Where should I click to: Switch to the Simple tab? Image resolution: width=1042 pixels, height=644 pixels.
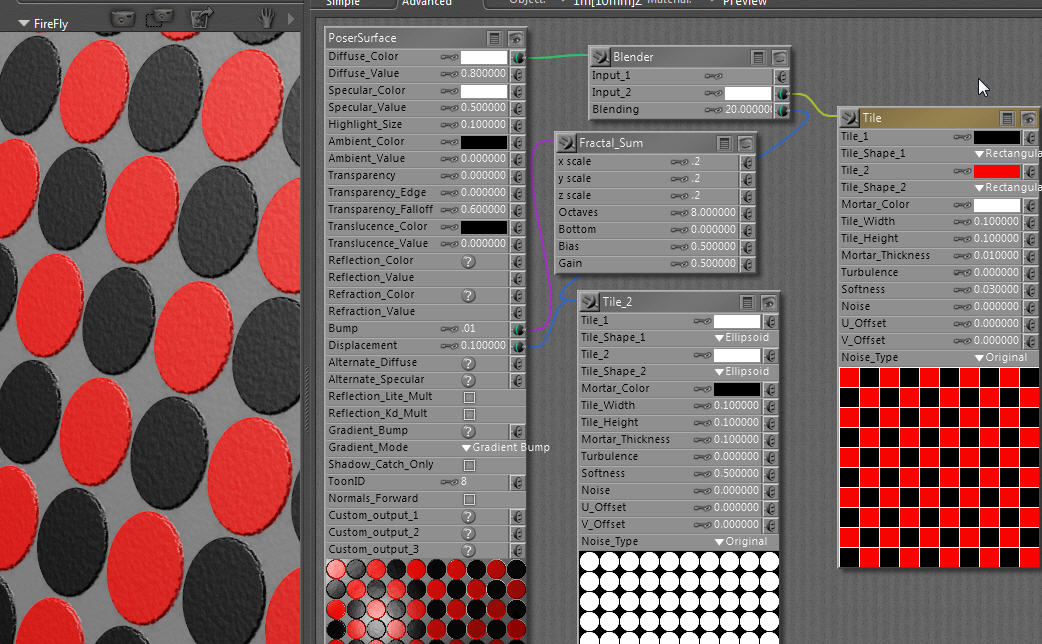pos(343,3)
